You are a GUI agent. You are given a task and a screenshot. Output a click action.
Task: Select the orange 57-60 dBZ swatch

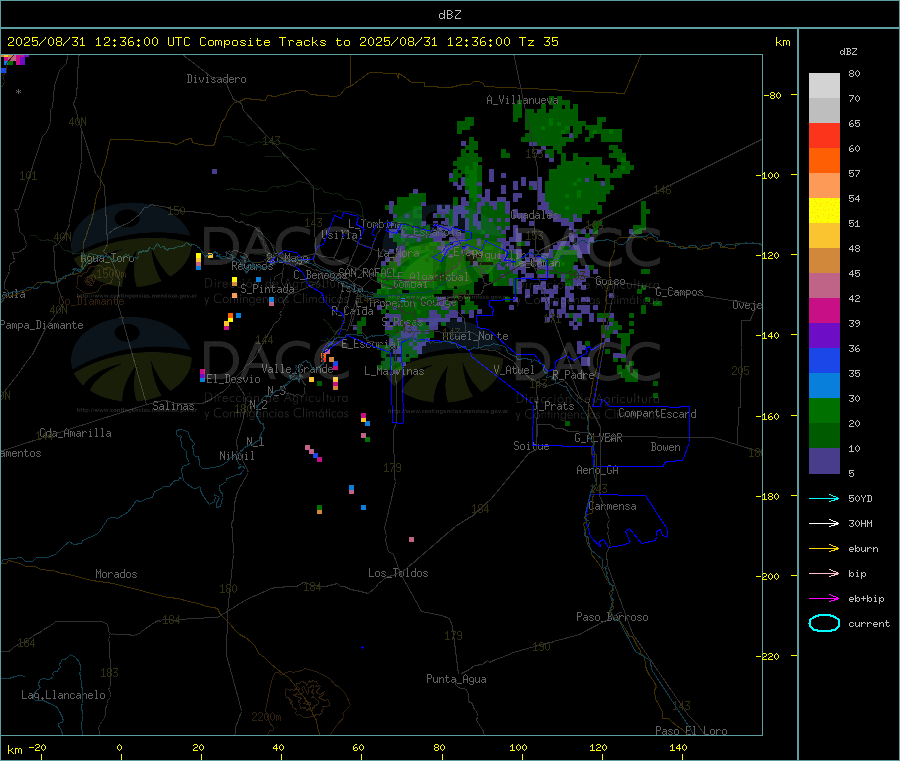tap(824, 161)
